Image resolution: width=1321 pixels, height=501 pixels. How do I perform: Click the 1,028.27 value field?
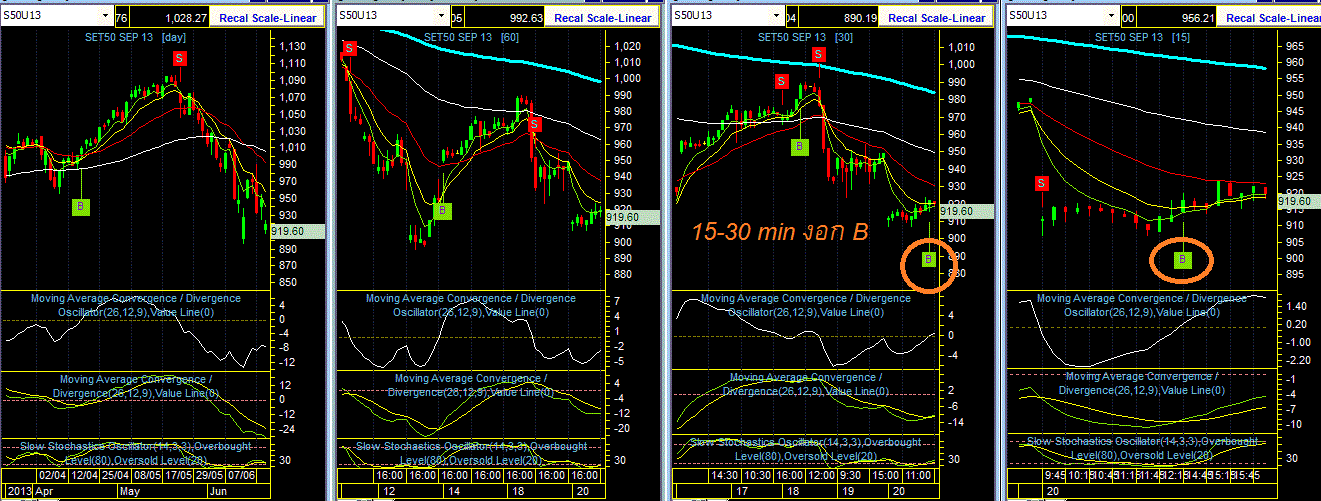click(171, 17)
